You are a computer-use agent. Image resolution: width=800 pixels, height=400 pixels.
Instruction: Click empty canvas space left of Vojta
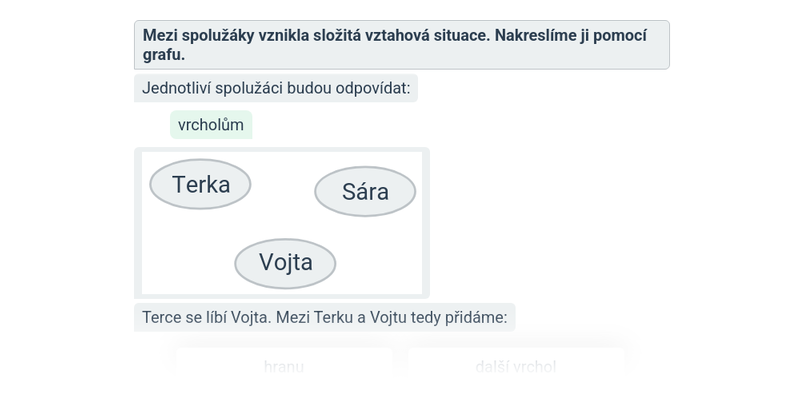(x=185, y=263)
